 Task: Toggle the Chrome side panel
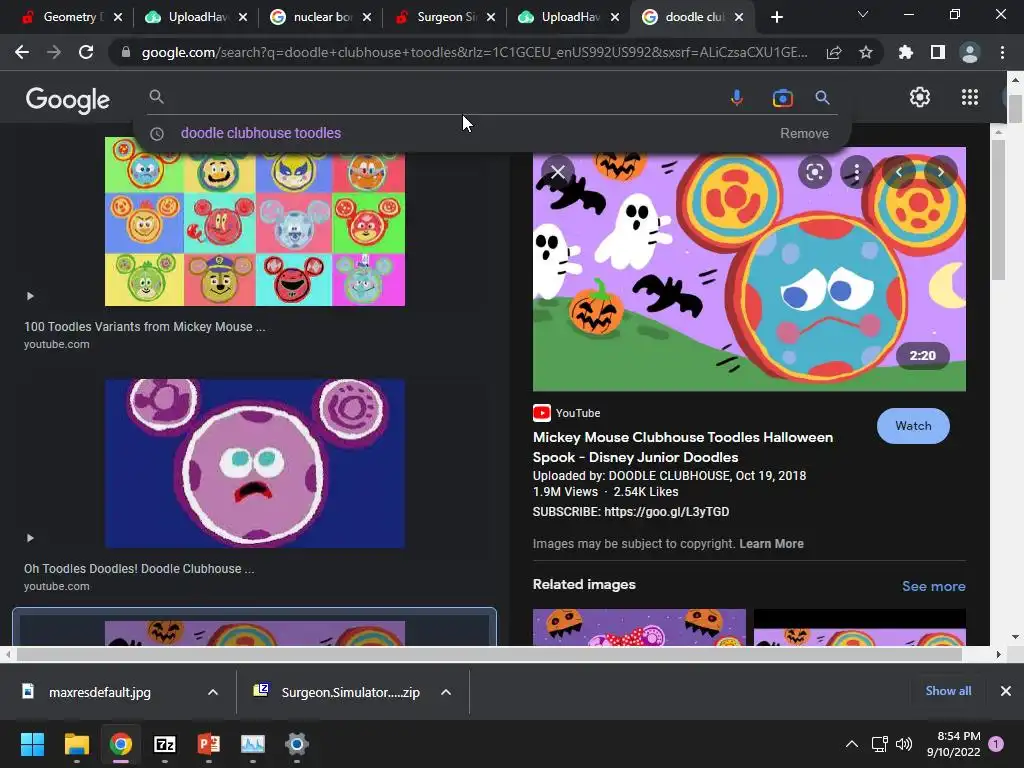[x=938, y=52]
